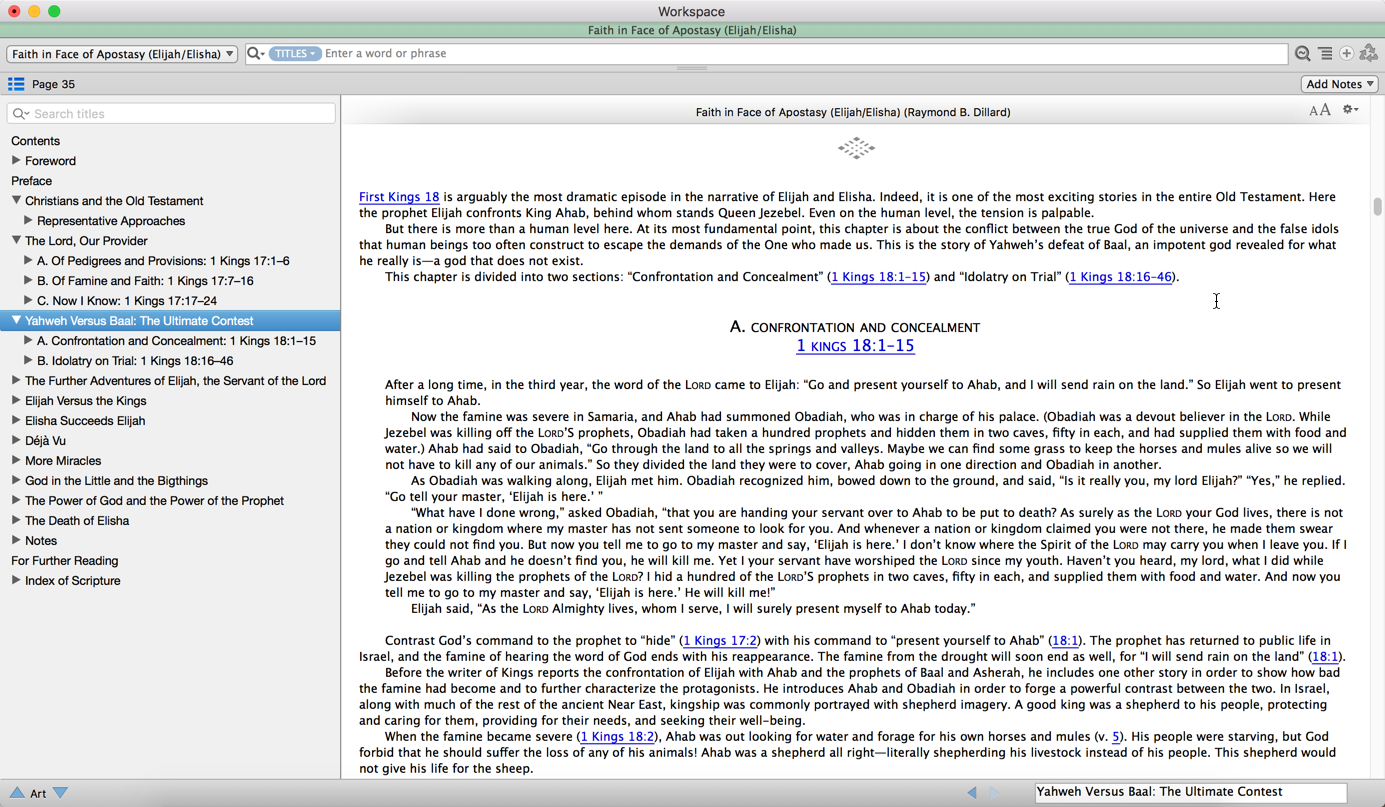Follow the 1 Kings 18:16–46 link
This screenshot has width=1385, height=807.
pyautogui.click(x=1120, y=277)
